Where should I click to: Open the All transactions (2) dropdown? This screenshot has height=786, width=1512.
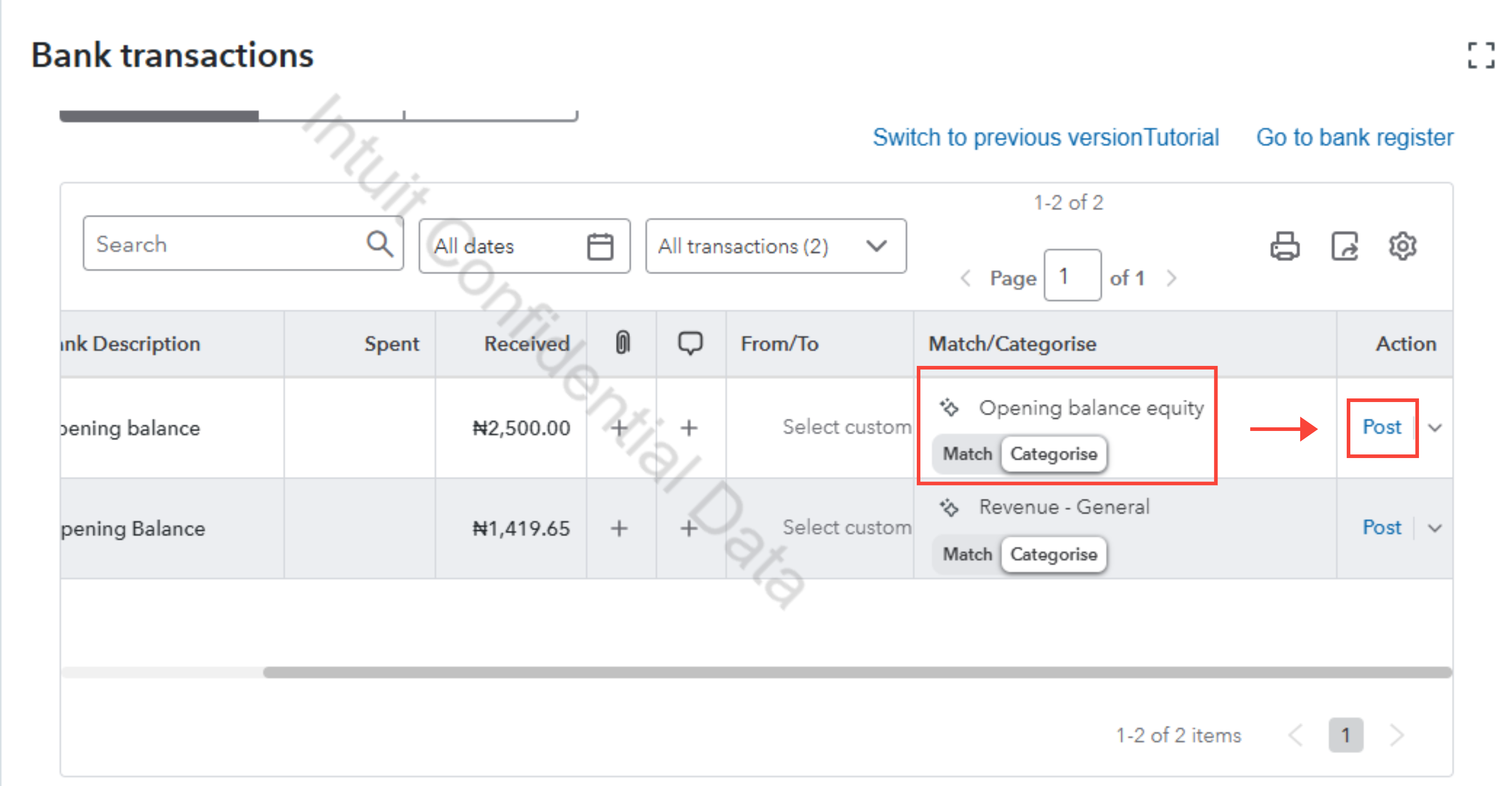(x=776, y=246)
